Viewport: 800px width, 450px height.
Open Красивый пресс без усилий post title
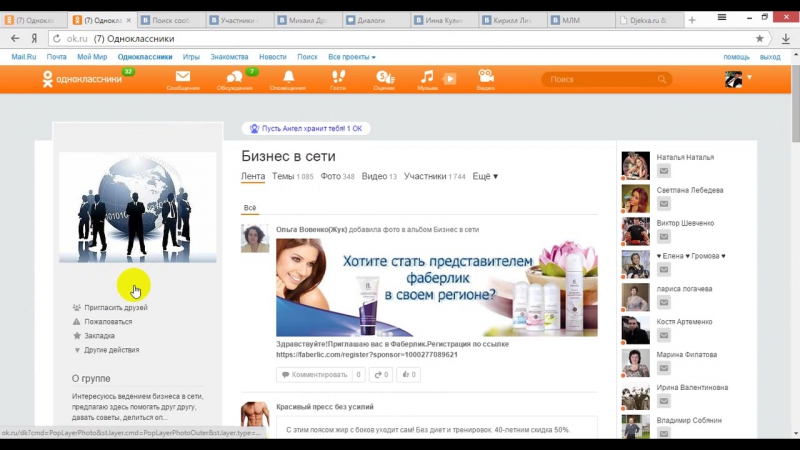(325, 407)
